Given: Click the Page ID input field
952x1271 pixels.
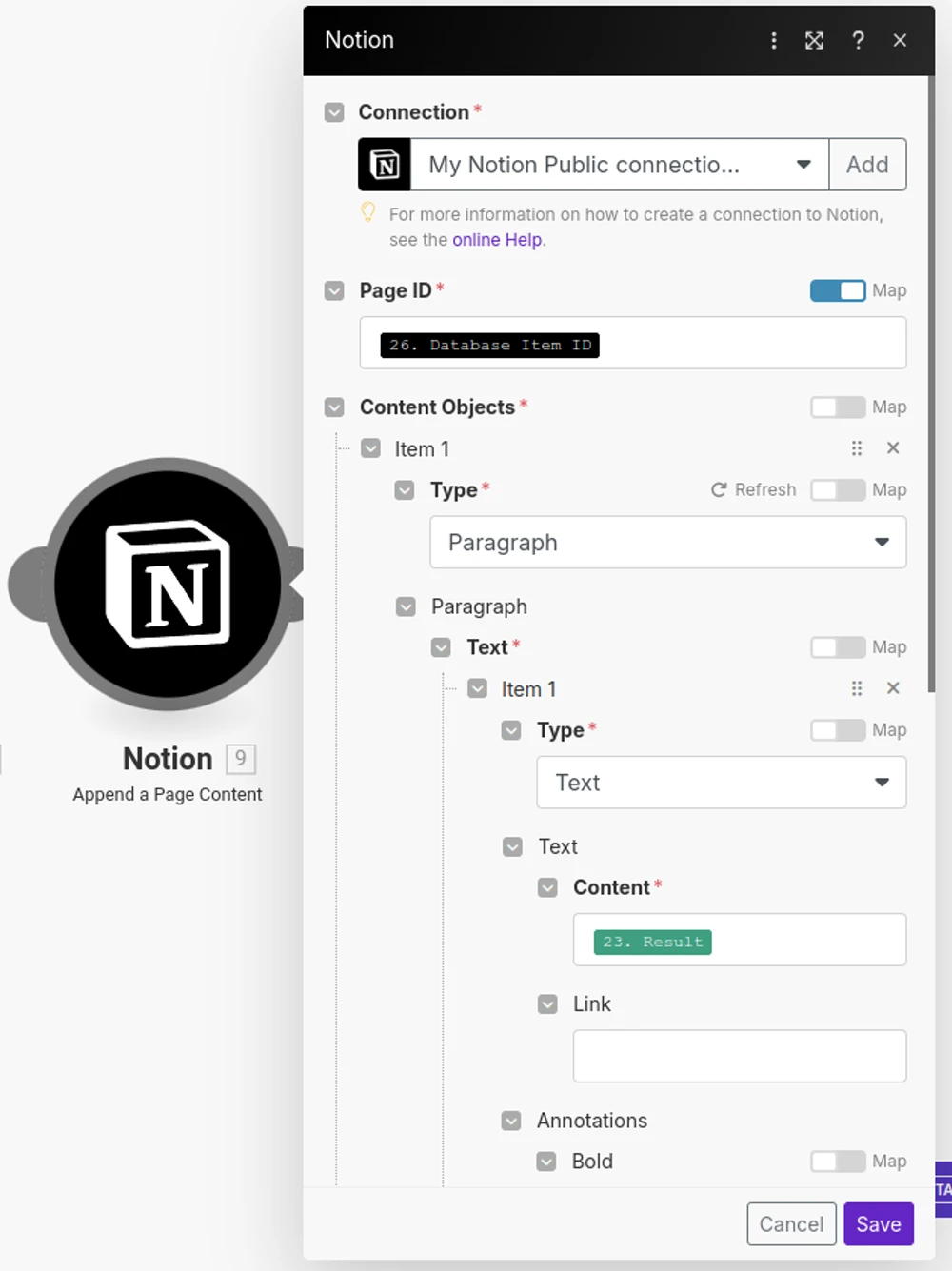Looking at the screenshot, I should click(633, 343).
